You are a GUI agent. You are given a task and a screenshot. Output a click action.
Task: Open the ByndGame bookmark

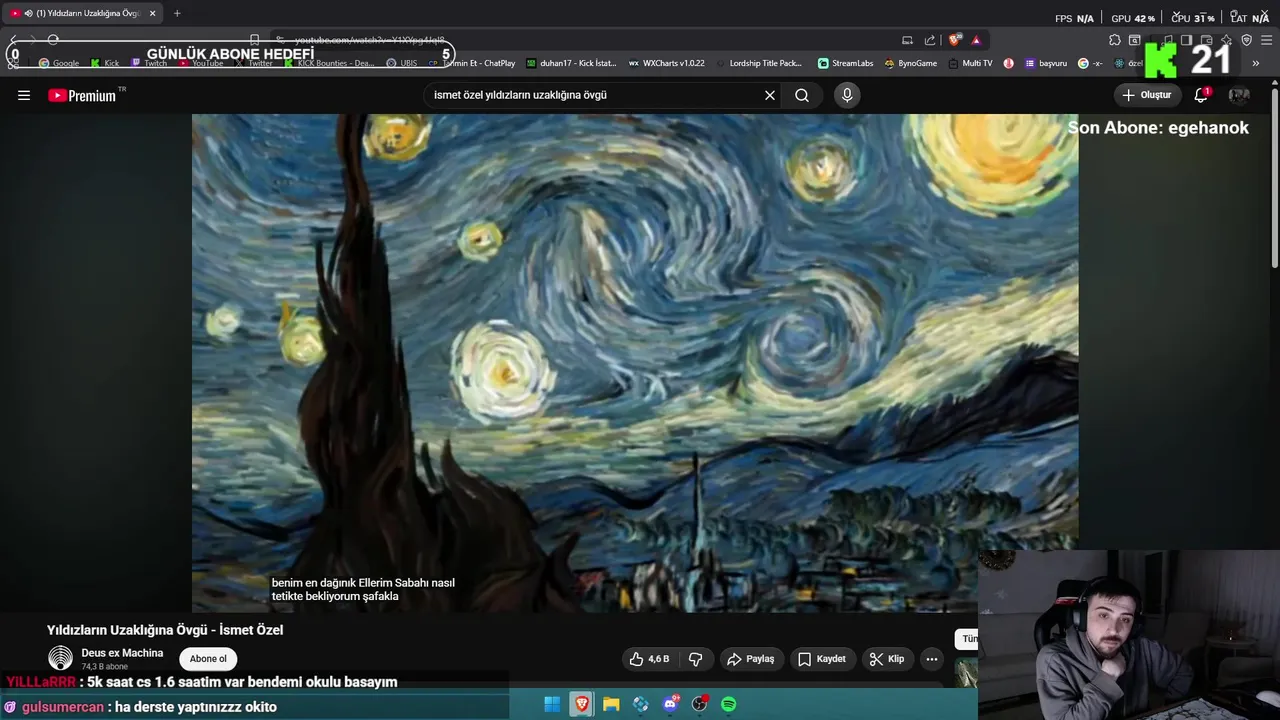910,63
